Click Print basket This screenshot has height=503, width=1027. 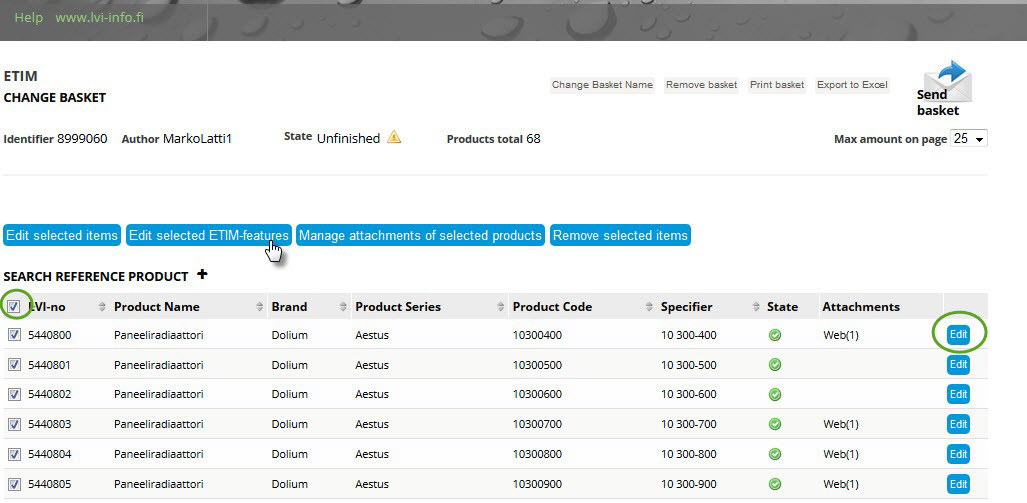777,84
